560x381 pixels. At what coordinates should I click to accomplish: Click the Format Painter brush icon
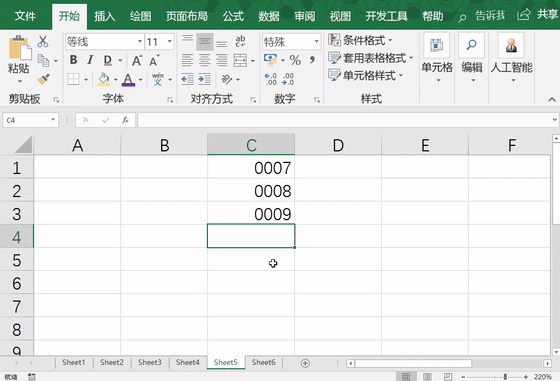43,79
